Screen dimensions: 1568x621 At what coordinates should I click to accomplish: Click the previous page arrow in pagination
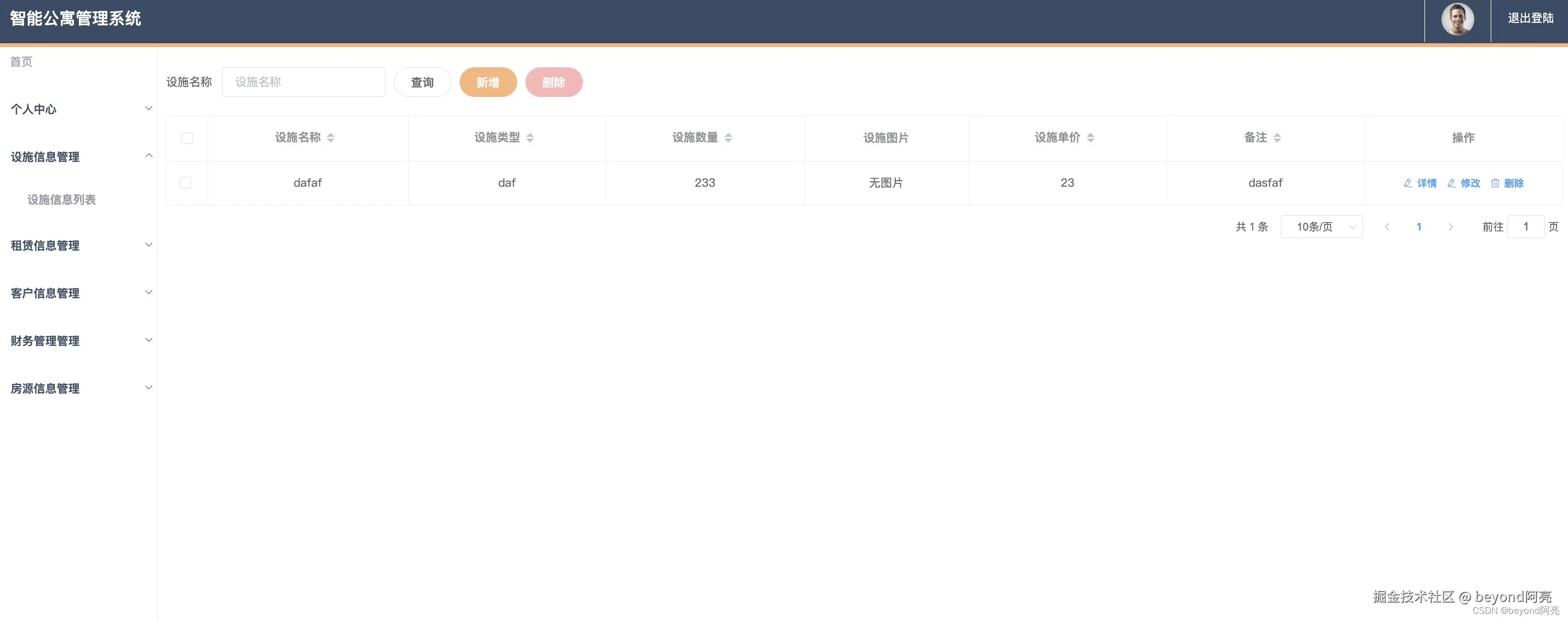[x=1387, y=226]
